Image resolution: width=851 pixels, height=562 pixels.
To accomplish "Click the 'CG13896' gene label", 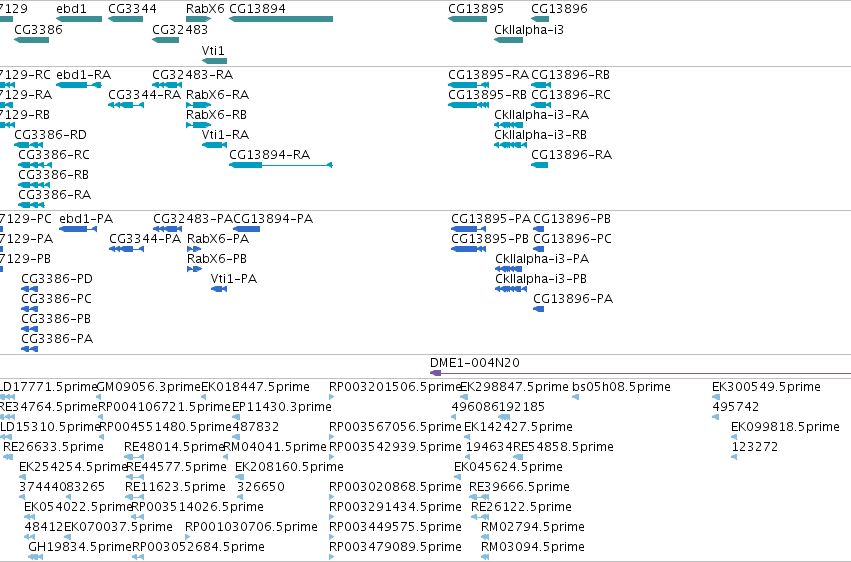I will [x=559, y=9].
